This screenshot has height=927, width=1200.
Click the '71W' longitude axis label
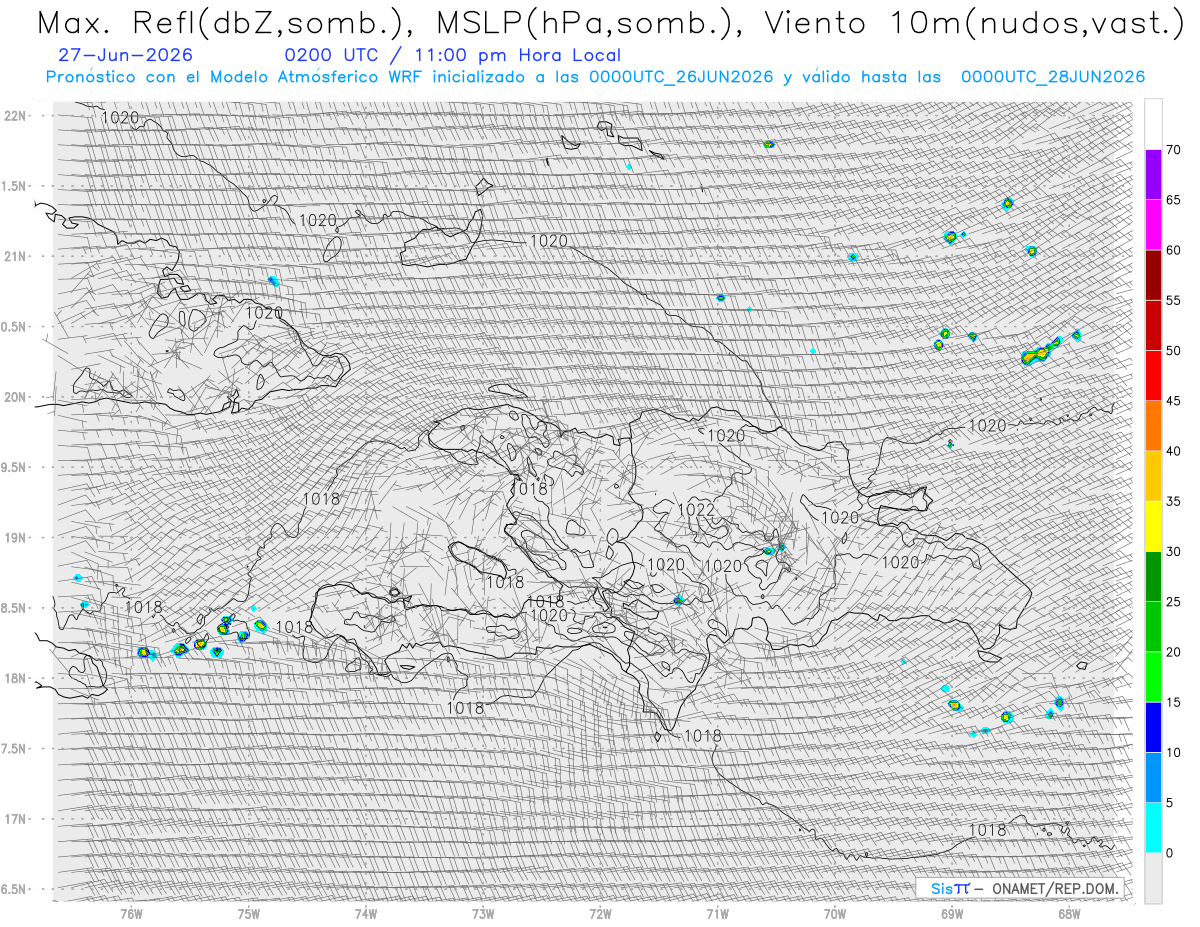(x=717, y=913)
